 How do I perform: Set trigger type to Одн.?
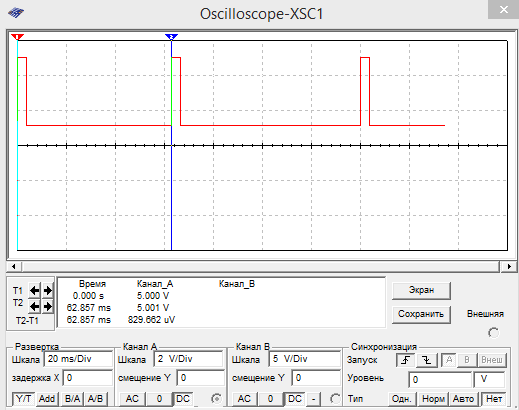(x=402, y=399)
